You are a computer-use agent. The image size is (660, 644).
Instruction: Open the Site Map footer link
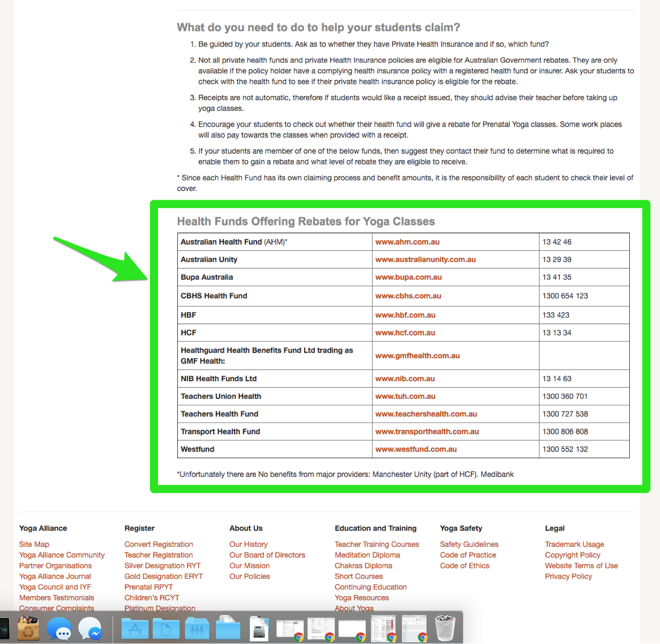click(x=34, y=544)
